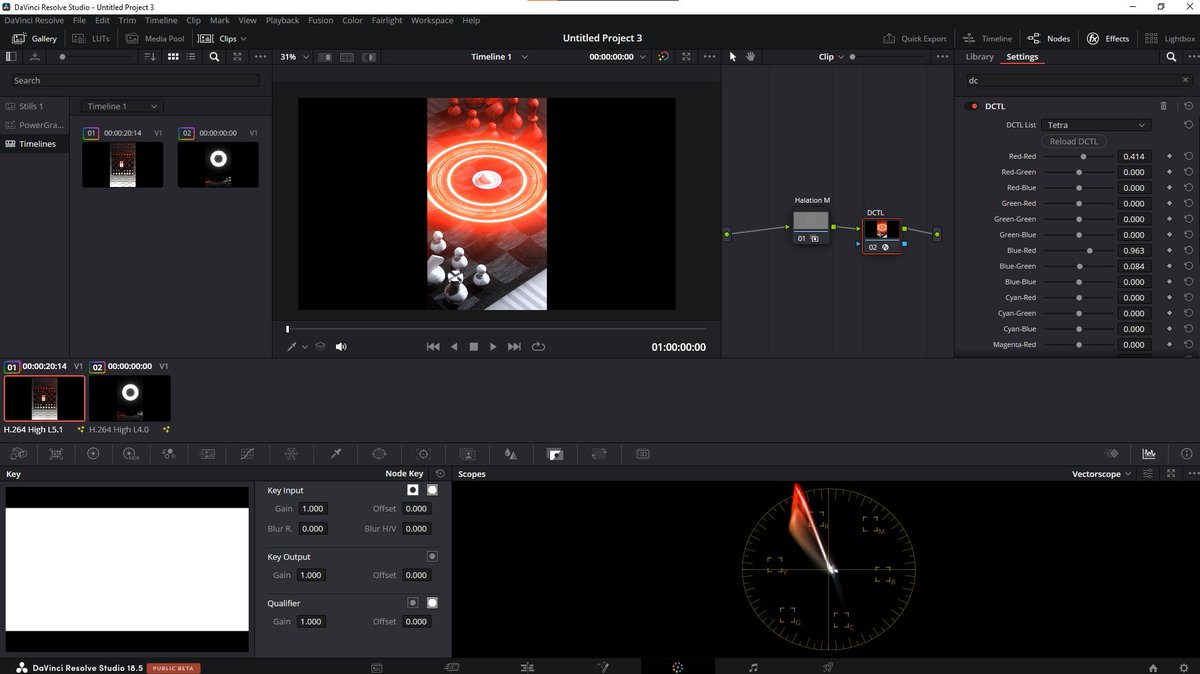The image size is (1200, 674).
Task: Show the Scopes panel icon
Action: click(1149, 454)
